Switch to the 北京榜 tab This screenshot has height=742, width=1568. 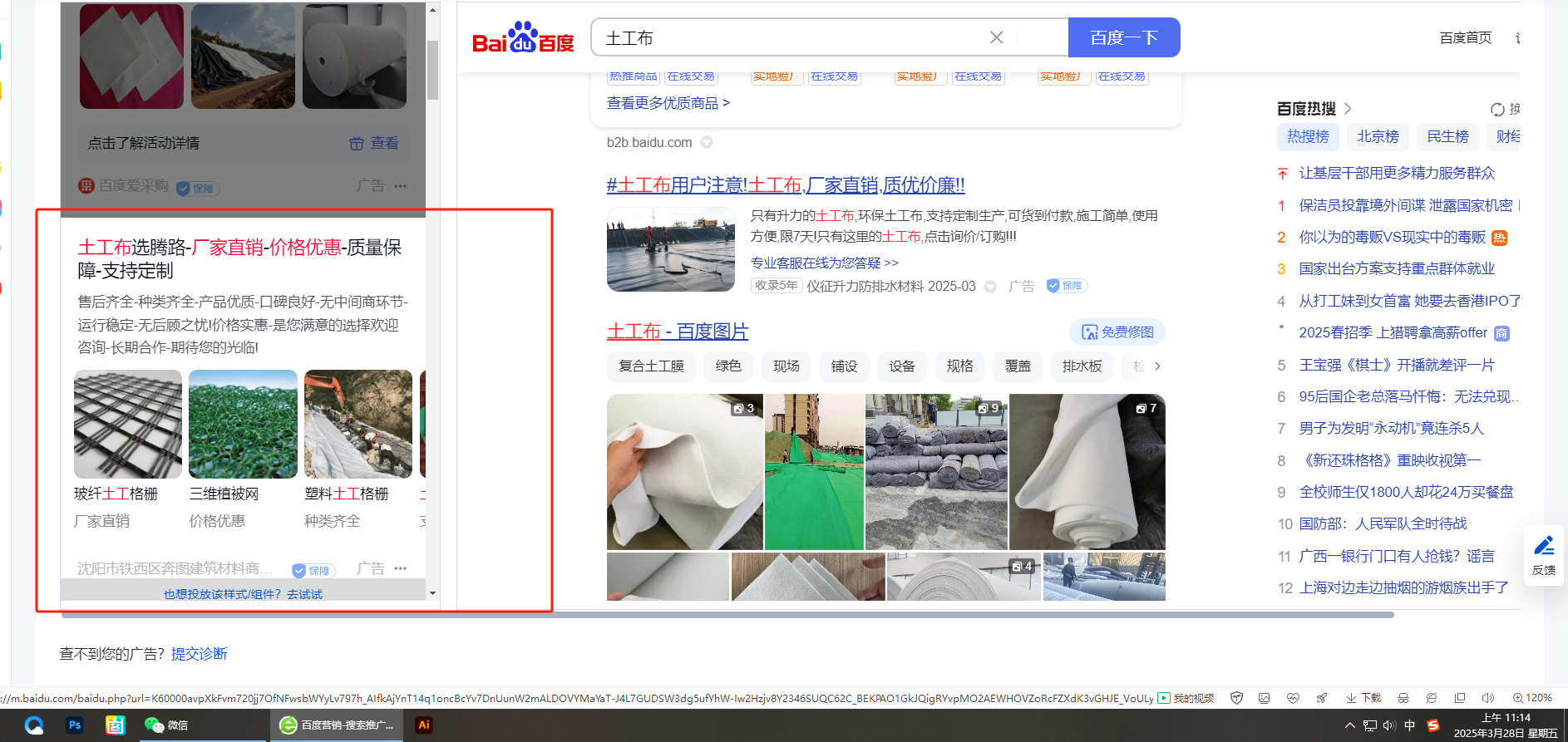tap(1378, 136)
